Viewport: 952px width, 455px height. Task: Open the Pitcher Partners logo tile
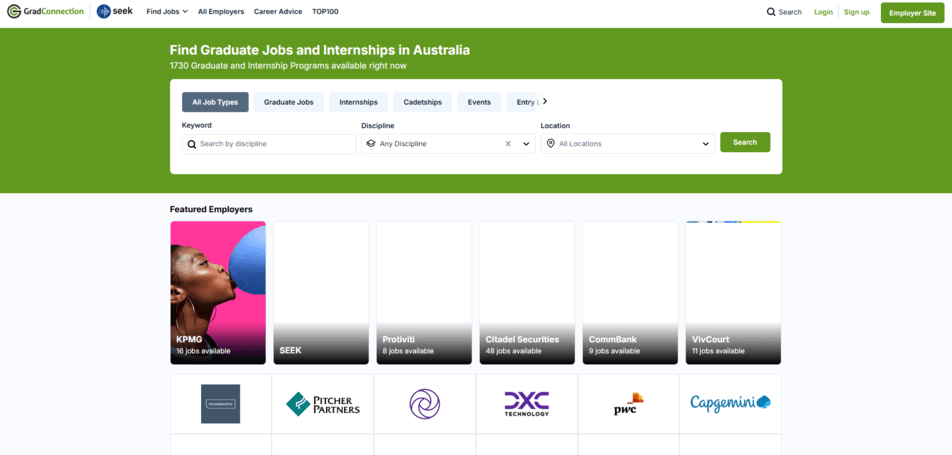[x=322, y=404]
